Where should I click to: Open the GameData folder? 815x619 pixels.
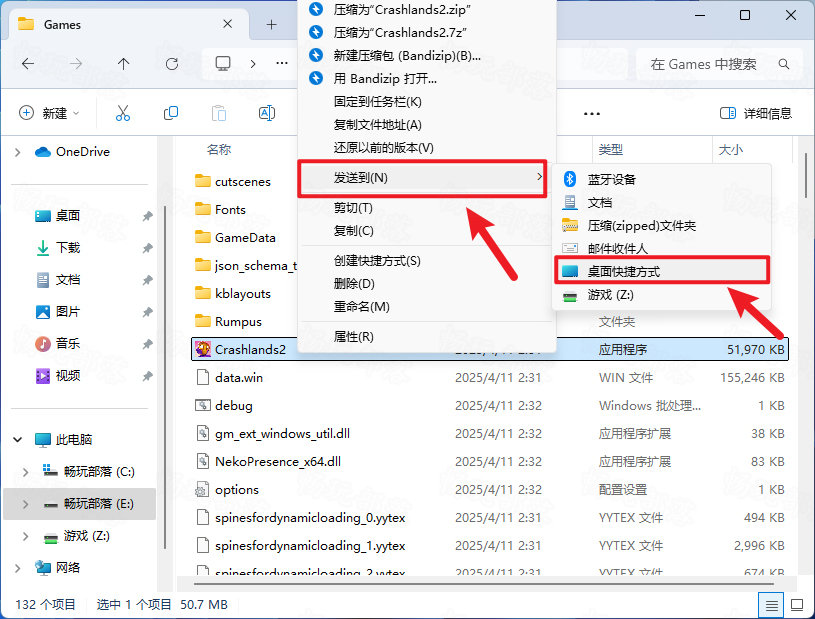pos(245,238)
